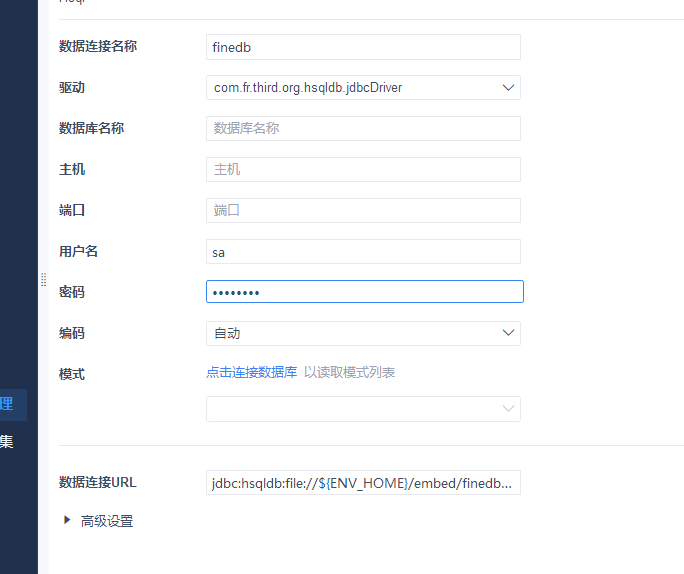Open the empty 模式 schema dropdown
Viewport: 684px width, 574px height.
pyautogui.click(x=363, y=409)
